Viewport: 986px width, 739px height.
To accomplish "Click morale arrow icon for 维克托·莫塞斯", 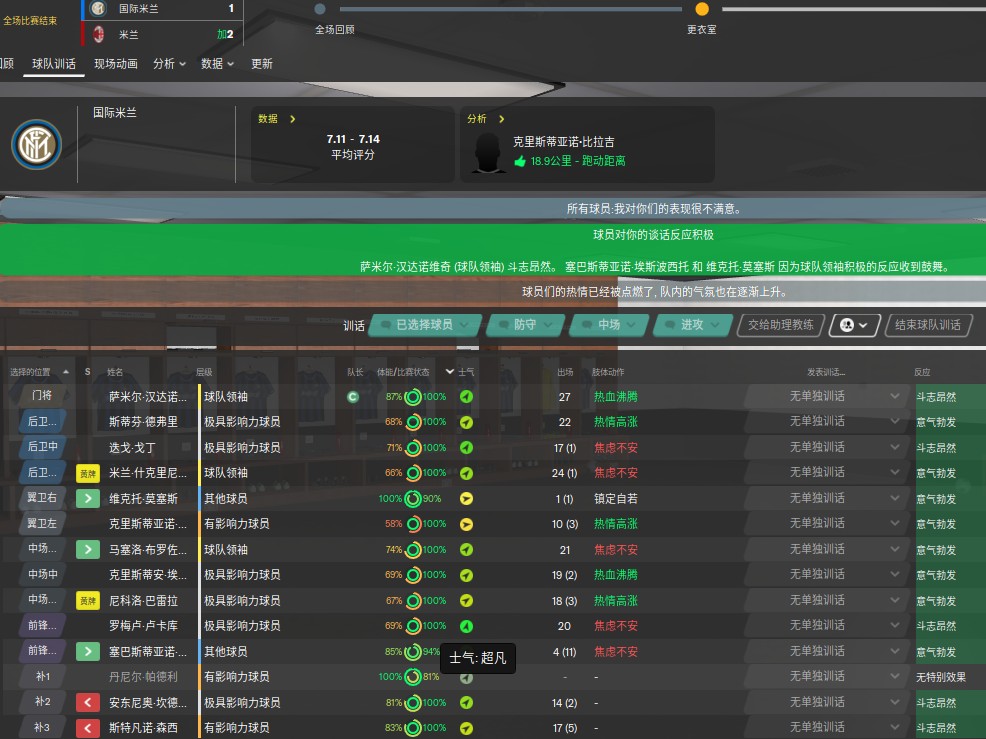I will [x=467, y=498].
